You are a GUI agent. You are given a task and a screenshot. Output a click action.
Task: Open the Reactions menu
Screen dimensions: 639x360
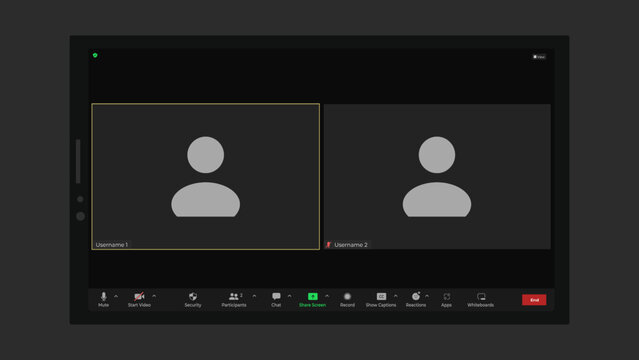point(416,299)
